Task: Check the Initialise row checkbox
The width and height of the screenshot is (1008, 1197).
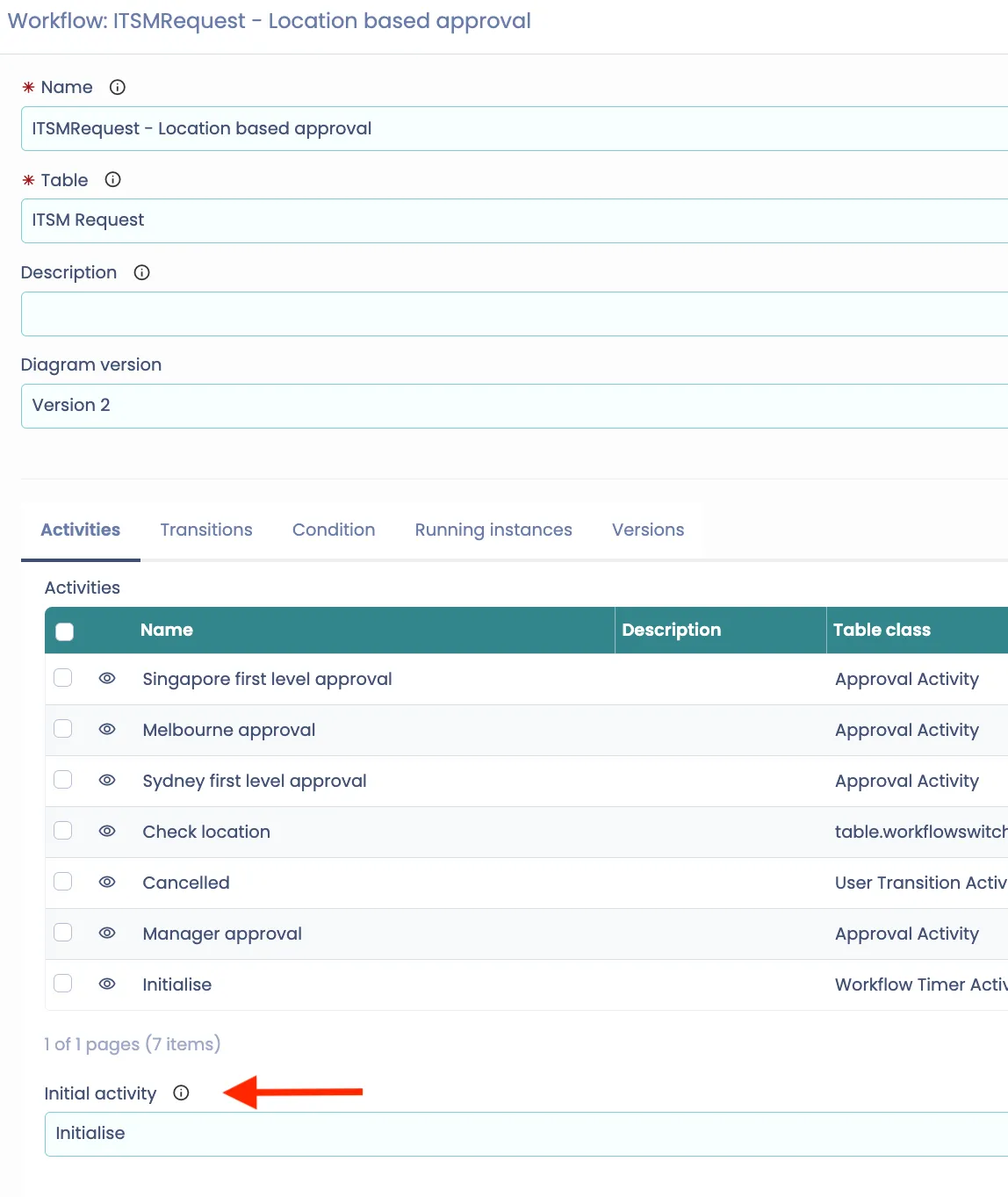Action: coord(63,984)
